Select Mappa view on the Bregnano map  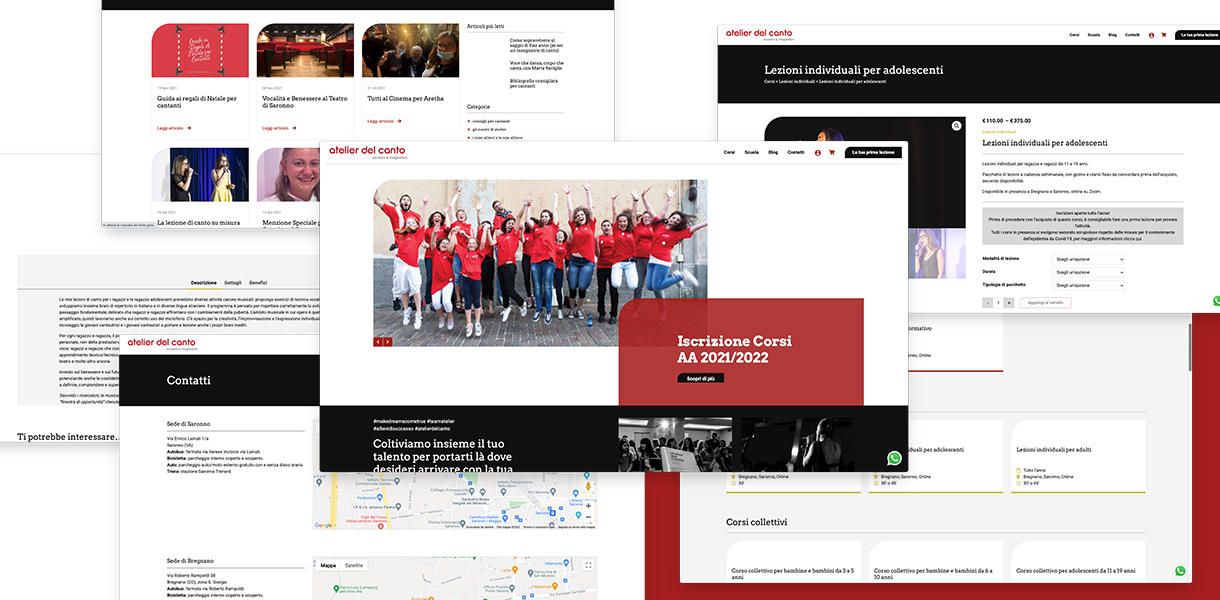click(x=328, y=566)
